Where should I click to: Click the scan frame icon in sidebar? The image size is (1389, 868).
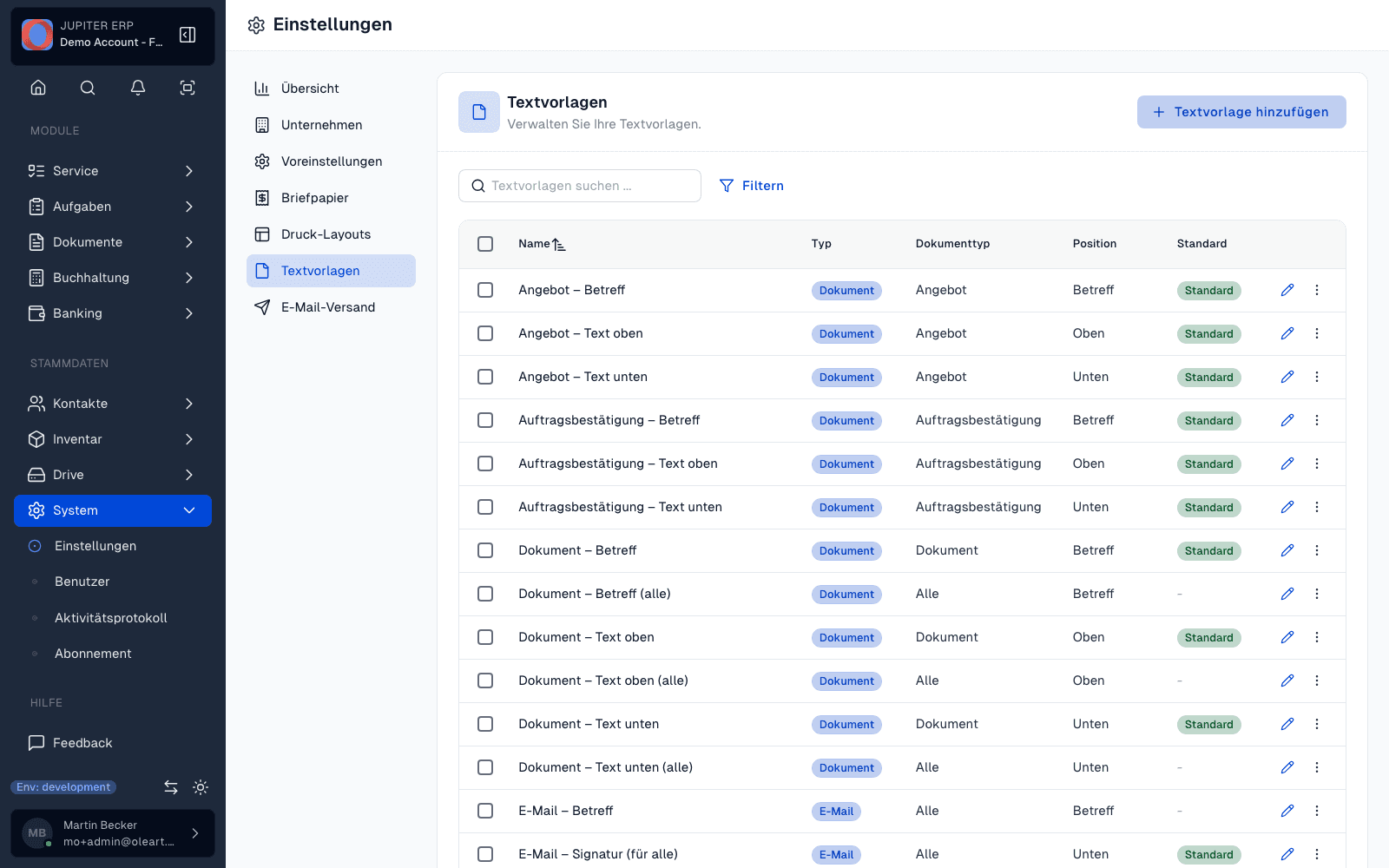click(x=188, y=88)
